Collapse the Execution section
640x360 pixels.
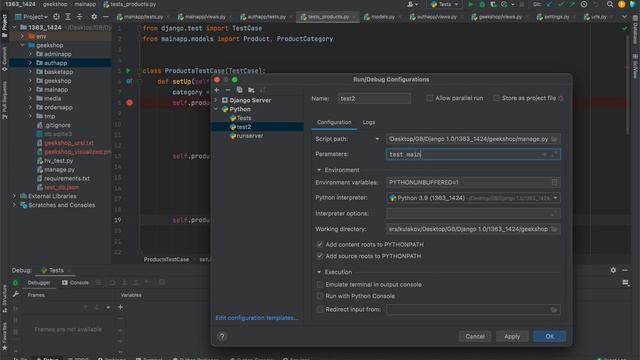coord(319,272)
